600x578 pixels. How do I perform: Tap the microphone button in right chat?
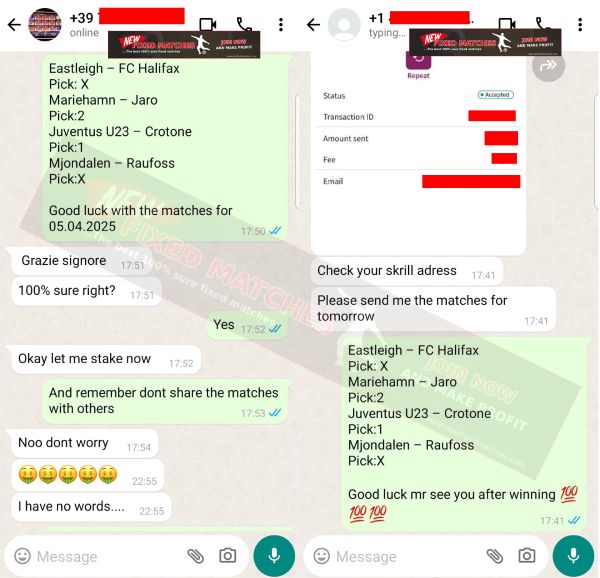pyautogui.click(x=573, y=556)
